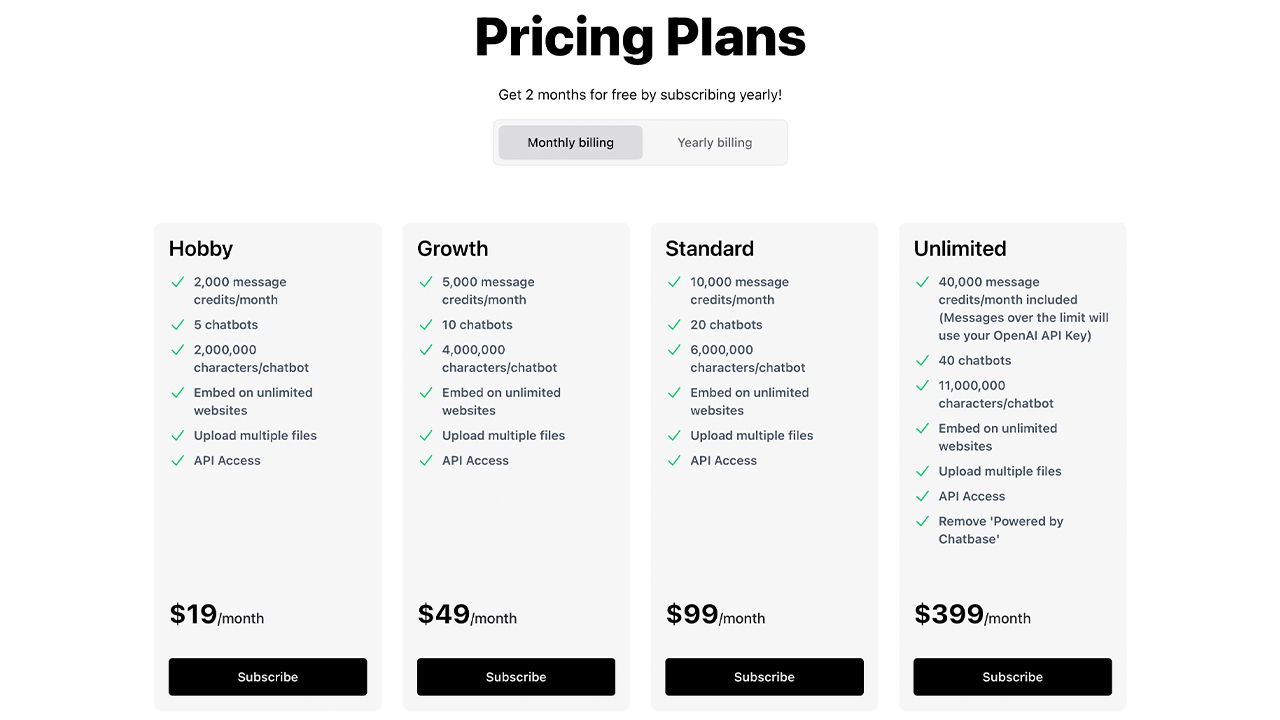Click the checkmark beside Hobby's 5 chatbots

pyautogui.click(x=177, y=325)
